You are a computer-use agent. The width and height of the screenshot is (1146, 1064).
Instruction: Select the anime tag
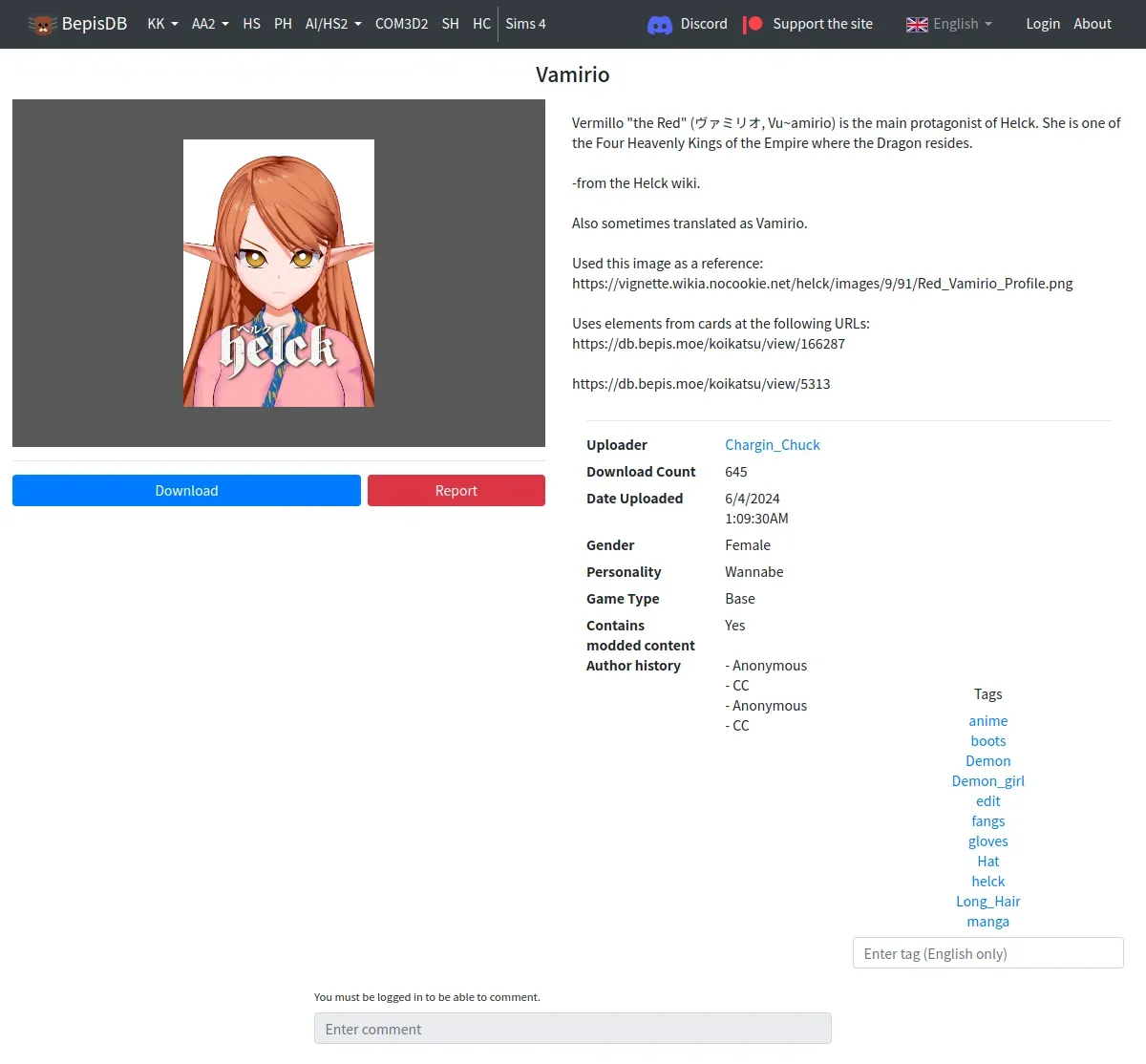pos(988,721)
